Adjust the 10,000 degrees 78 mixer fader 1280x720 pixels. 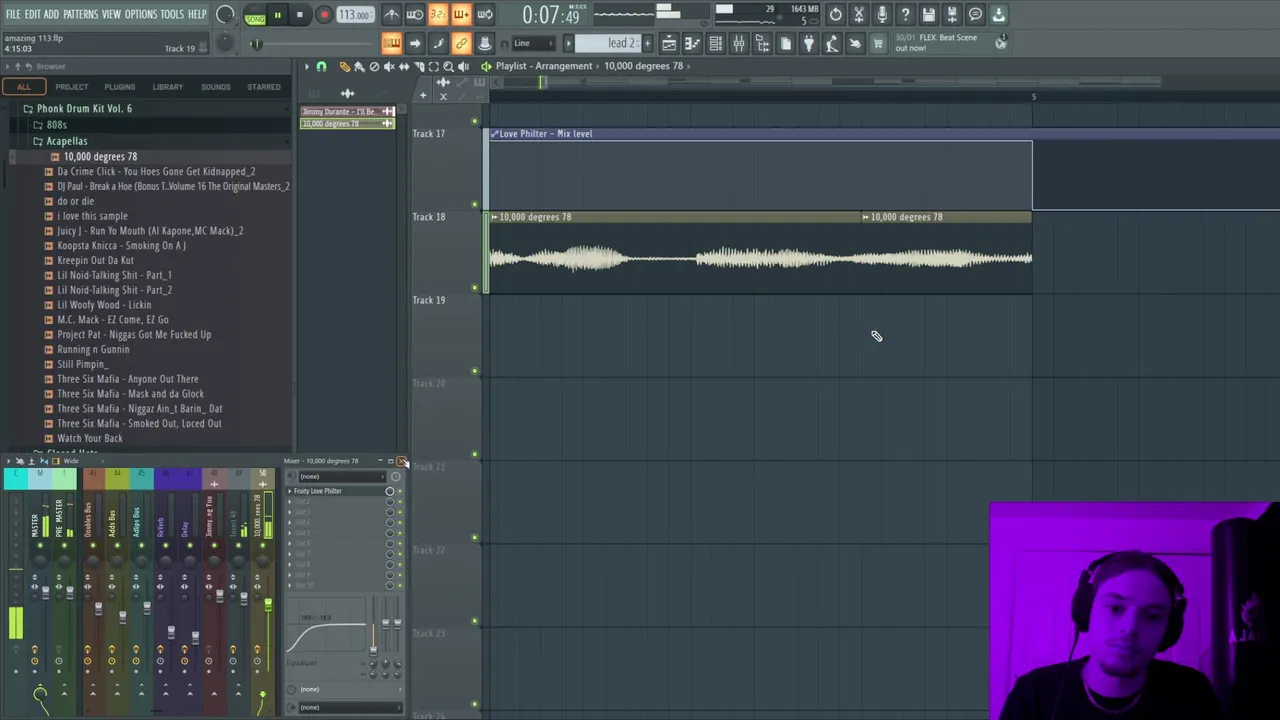coord(268,605)
